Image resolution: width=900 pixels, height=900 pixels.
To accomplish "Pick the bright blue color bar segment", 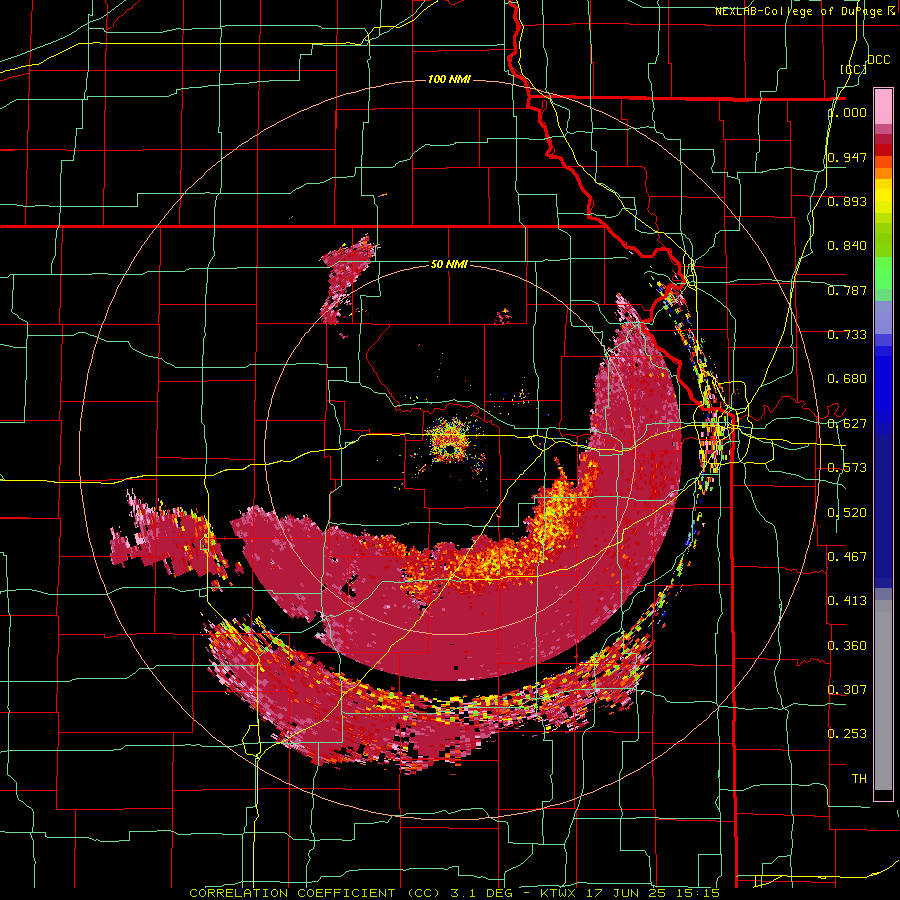I will (883, 391).
